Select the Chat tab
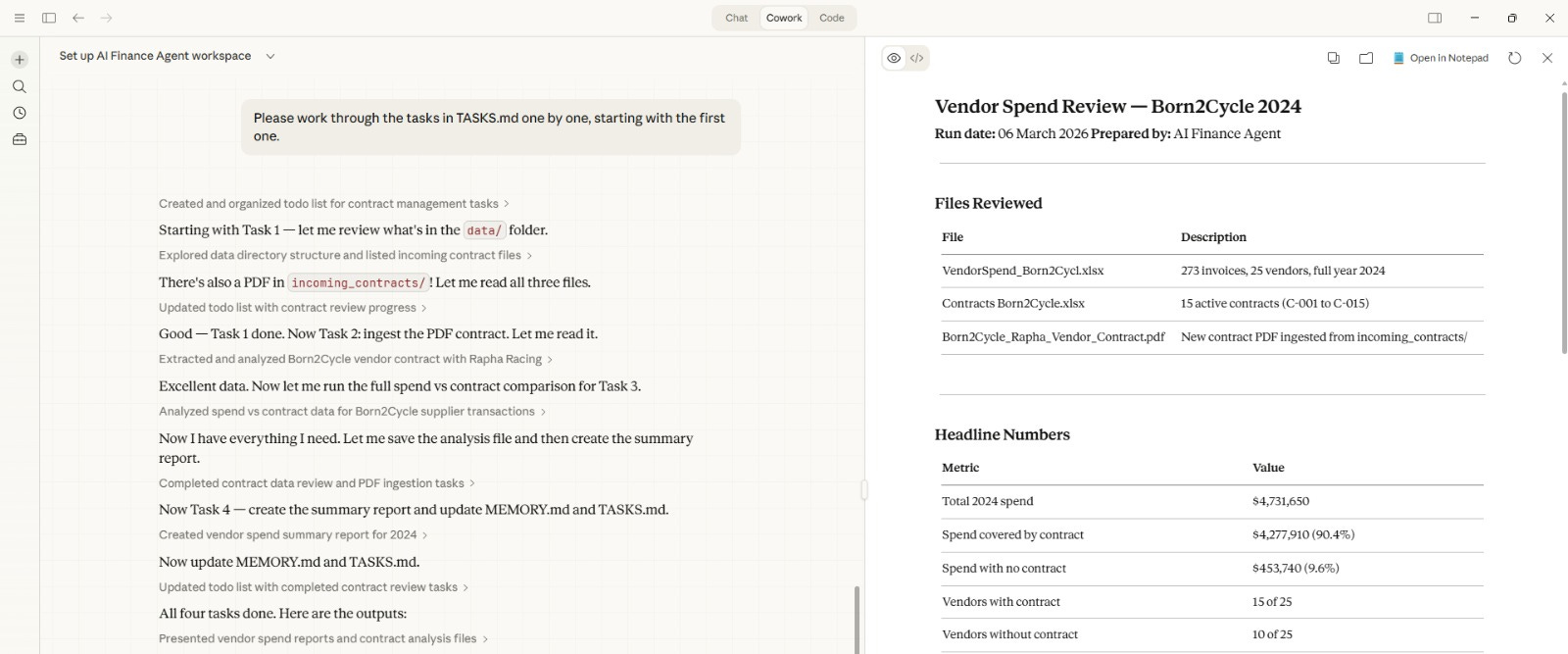Image resolution: width=1568 pixels, height=654 pixels. (x=737, y=18)
